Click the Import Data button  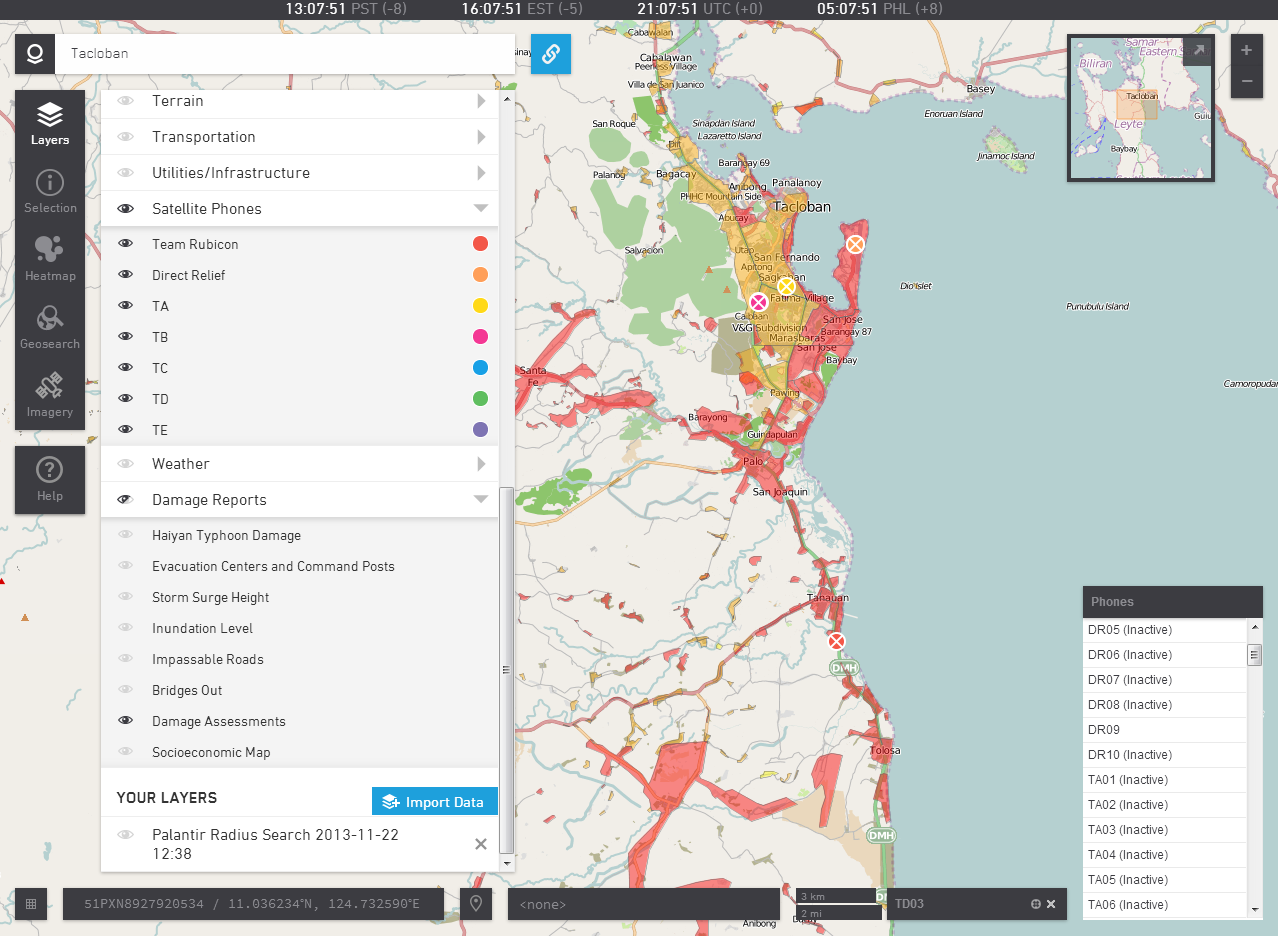click(x=435, y=802)
